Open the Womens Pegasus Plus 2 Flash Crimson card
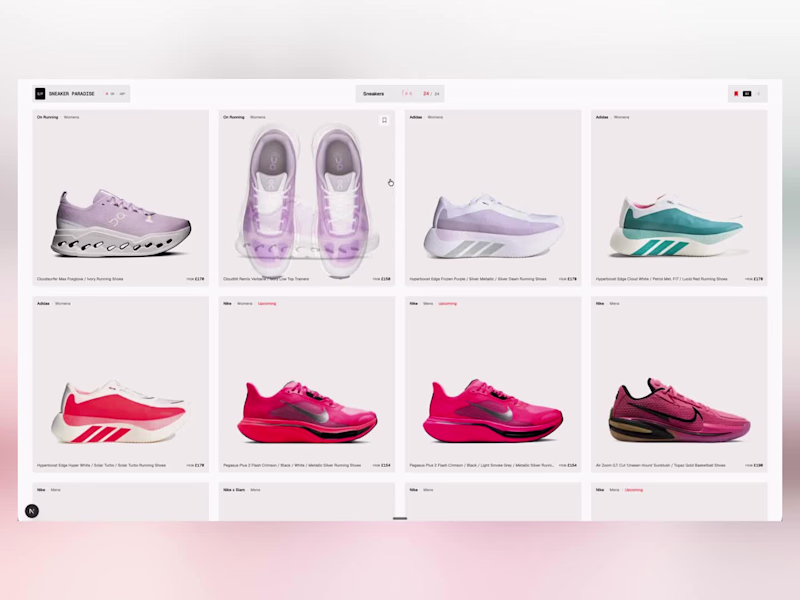Image resolution: width=800 pixels, height=600 pixels. (x=307, y=384)
